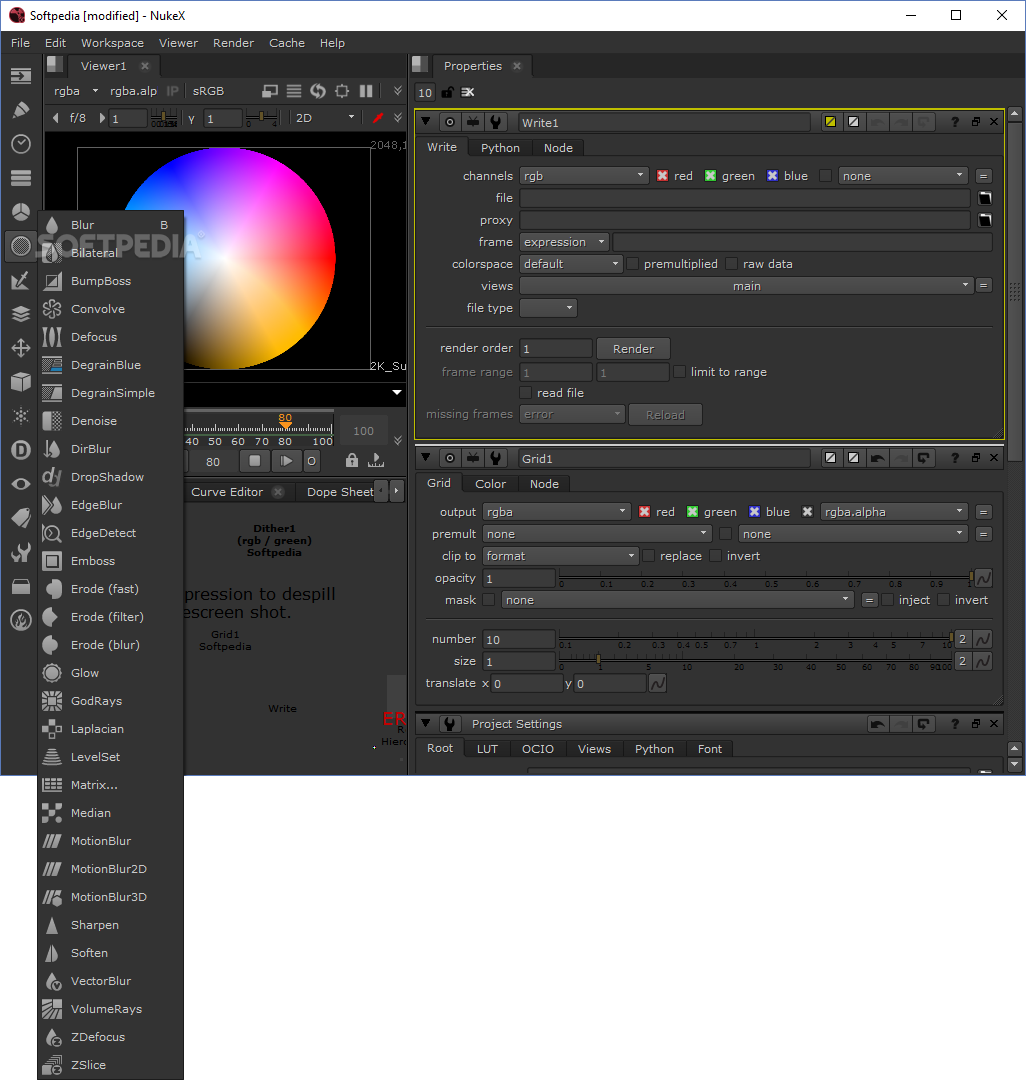The height and width of the screenshot is (1080, 1026).
Task: Enable limit to range checkbox
Action: 680,372
